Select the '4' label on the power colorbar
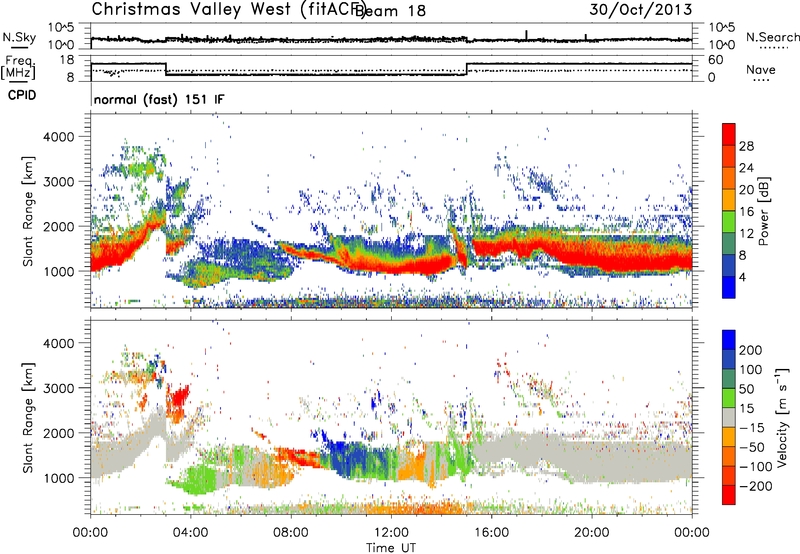This screenshot has width=800, height=554. pyautogui.click(x=742, y=277)
